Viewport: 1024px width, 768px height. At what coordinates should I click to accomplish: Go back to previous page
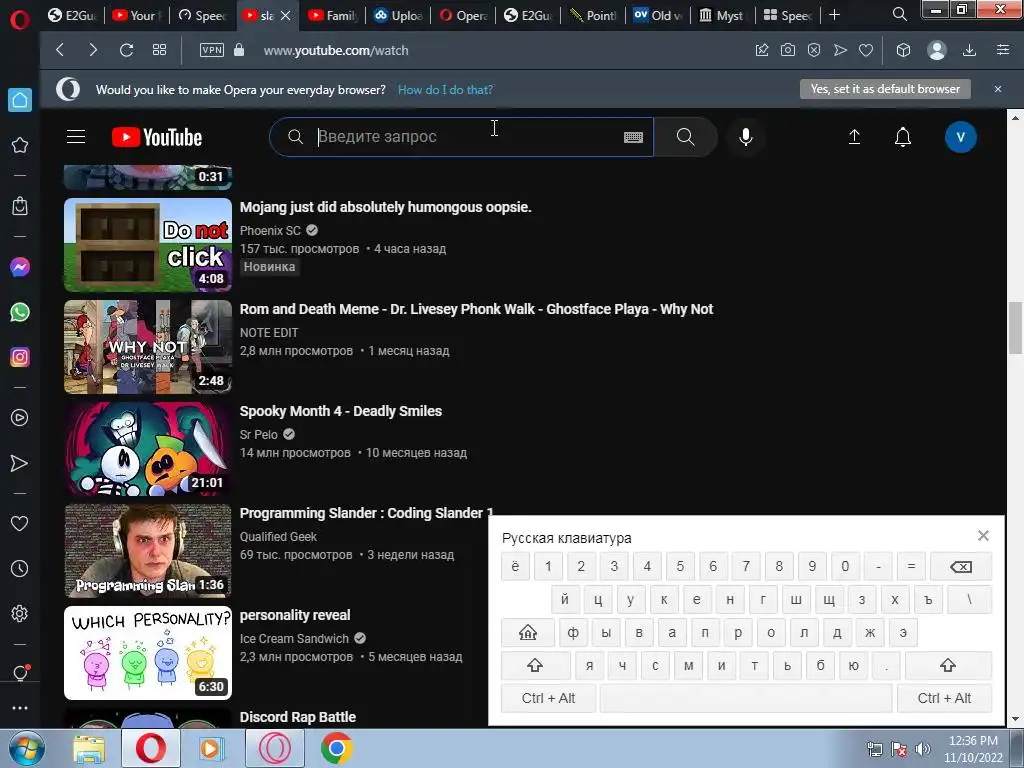60,50
